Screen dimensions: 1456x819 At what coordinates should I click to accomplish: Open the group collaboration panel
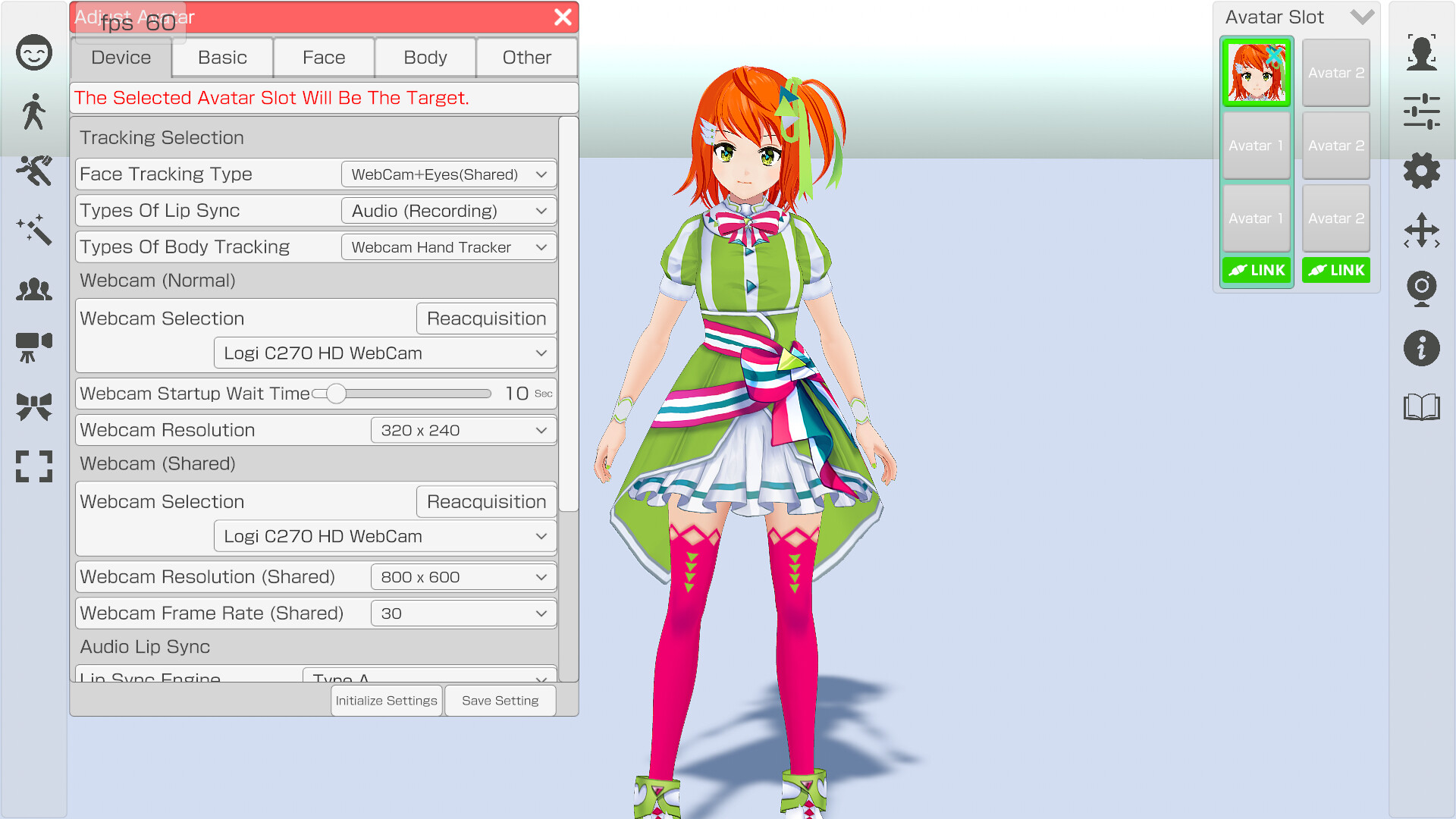click(x=33, y=289)
